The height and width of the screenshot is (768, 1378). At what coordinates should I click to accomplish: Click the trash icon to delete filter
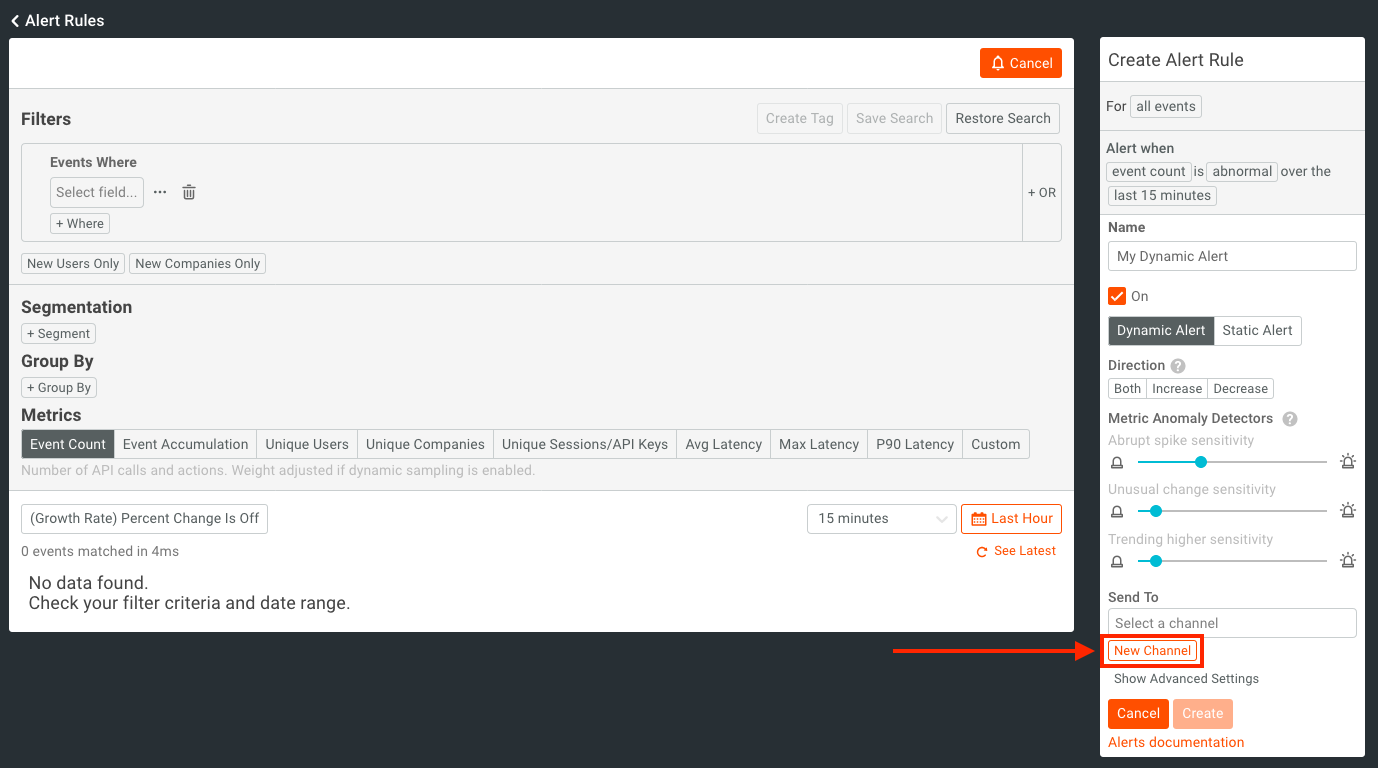pyautogui.click(x=189, y=192)
